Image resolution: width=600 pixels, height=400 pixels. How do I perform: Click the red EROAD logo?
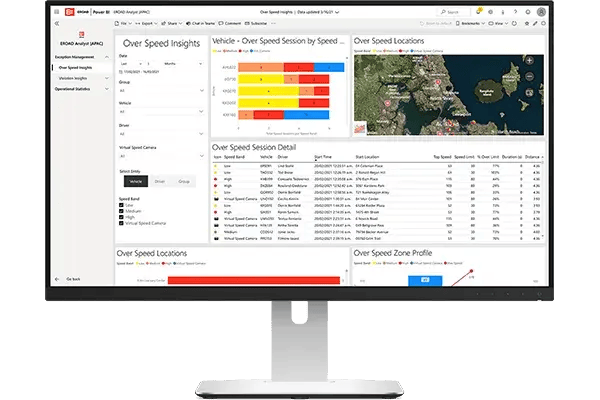[x=69, y=12]
